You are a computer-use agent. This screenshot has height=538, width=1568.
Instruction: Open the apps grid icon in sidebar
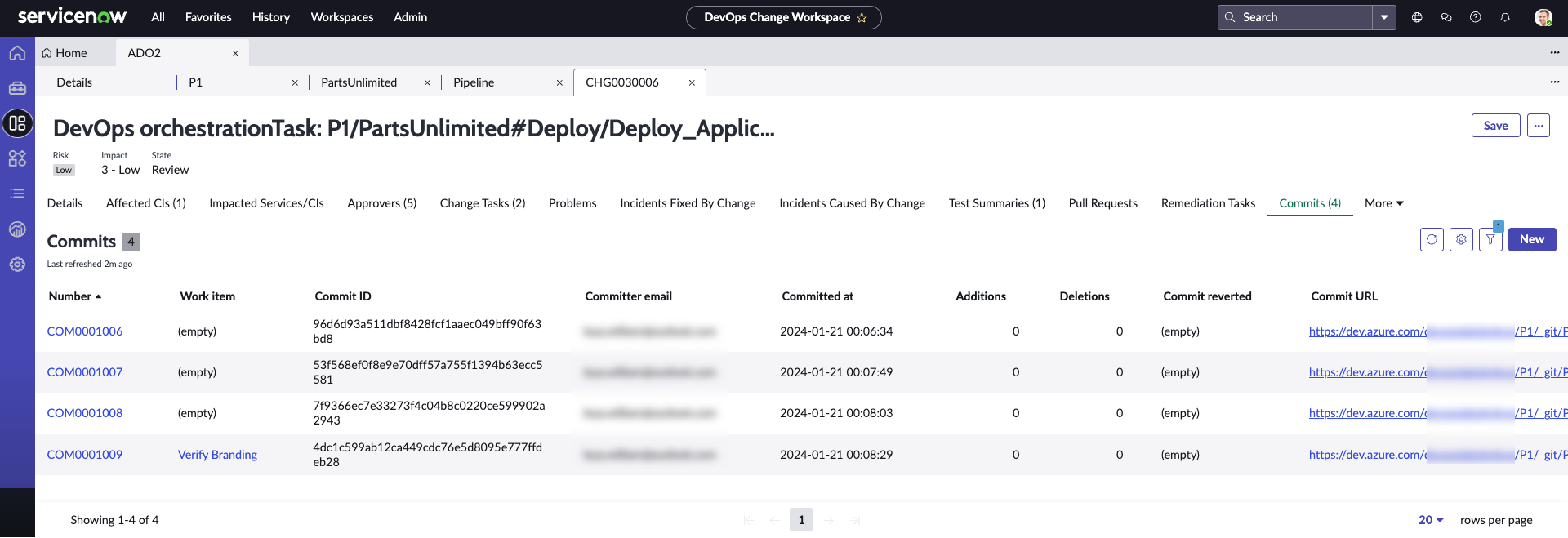(x=17, y=158)
